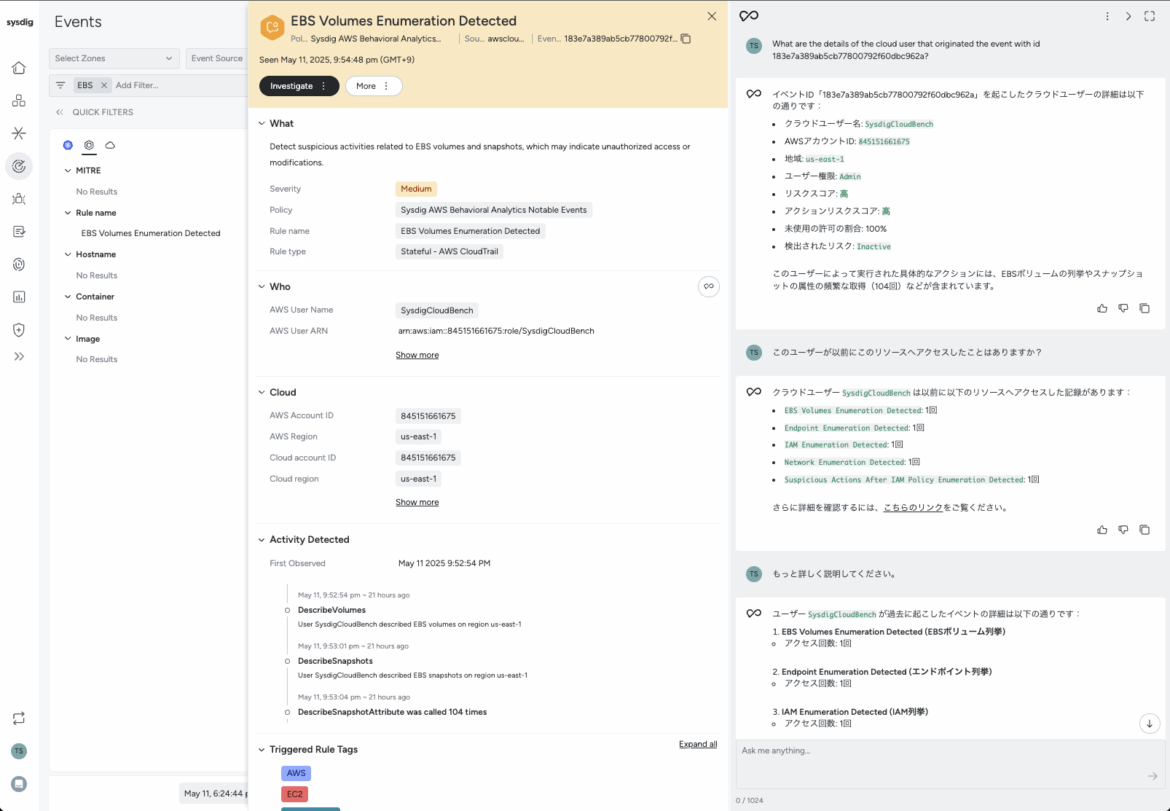This screenshot has width=1170, height=811.
Task: Expand the sidebar with double-chevron icon
Action: (19, 357)
